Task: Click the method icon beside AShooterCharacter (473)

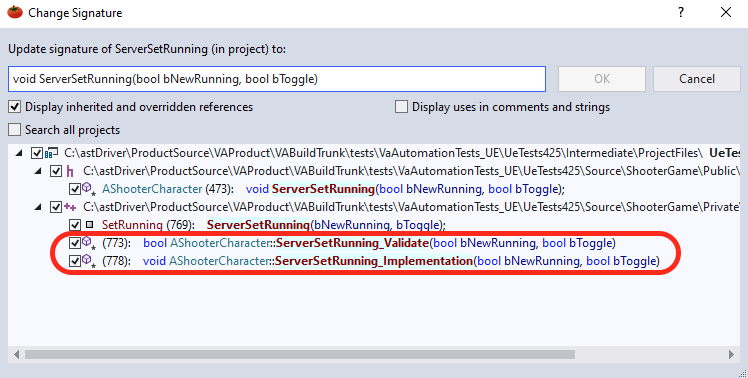Action: coord(89,189)
